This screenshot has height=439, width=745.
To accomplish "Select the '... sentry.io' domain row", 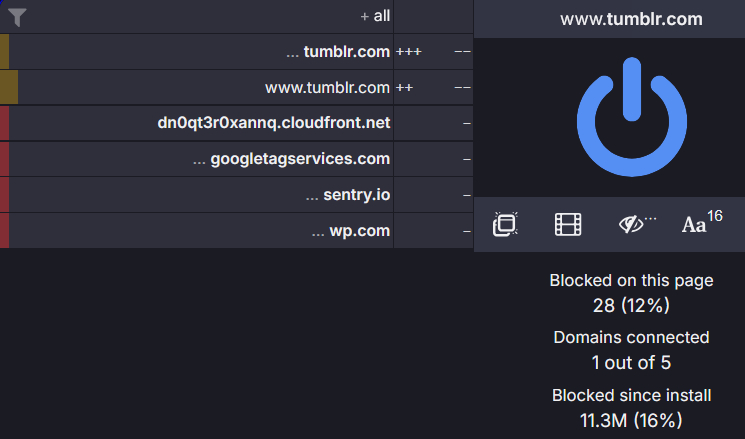I will click(x=347, y=195).
